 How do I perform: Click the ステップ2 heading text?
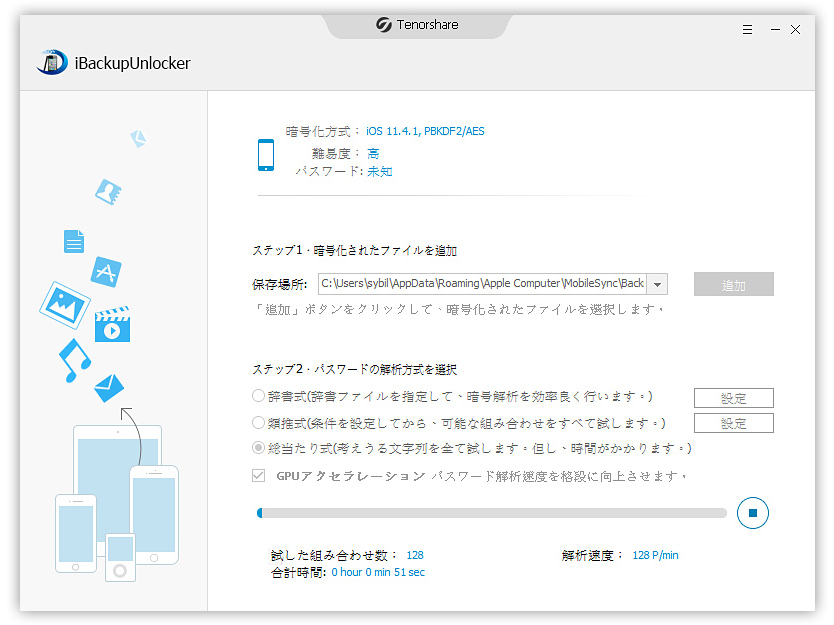355,369
